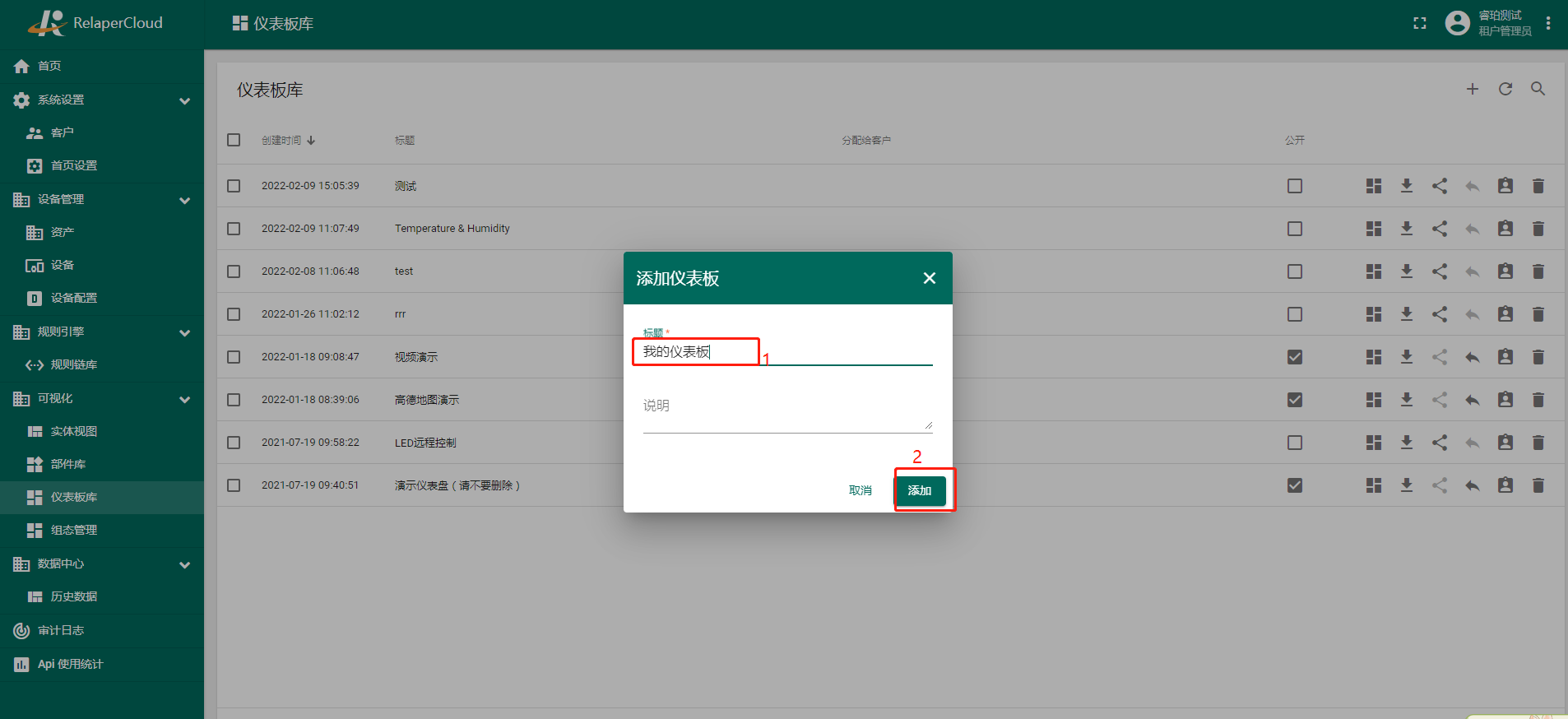Select the 视频演示 row checkbox
This screenshot has width=1568, height=719.
click(234, 357)
